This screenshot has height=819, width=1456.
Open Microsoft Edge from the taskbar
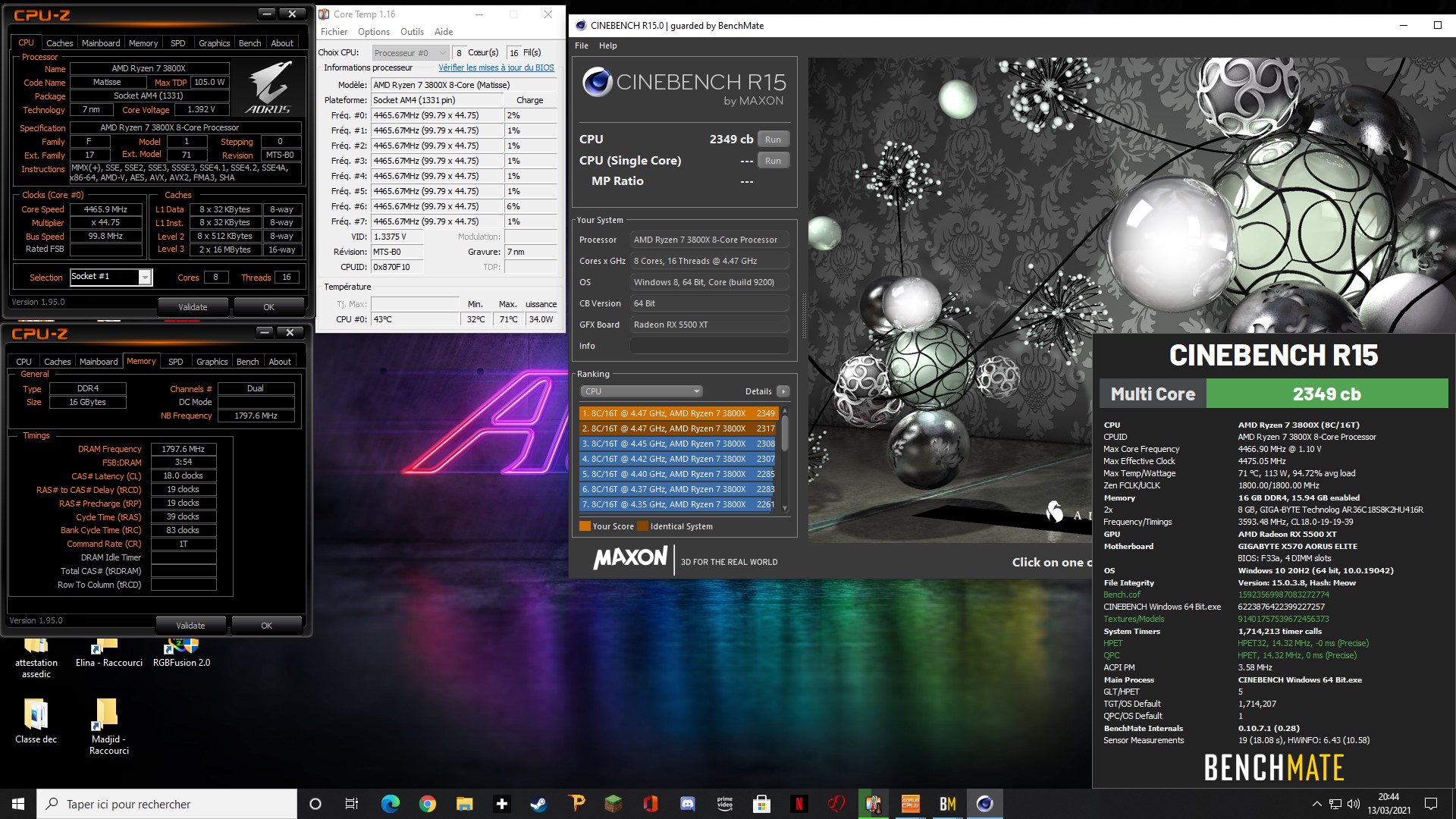coord(390,804)
